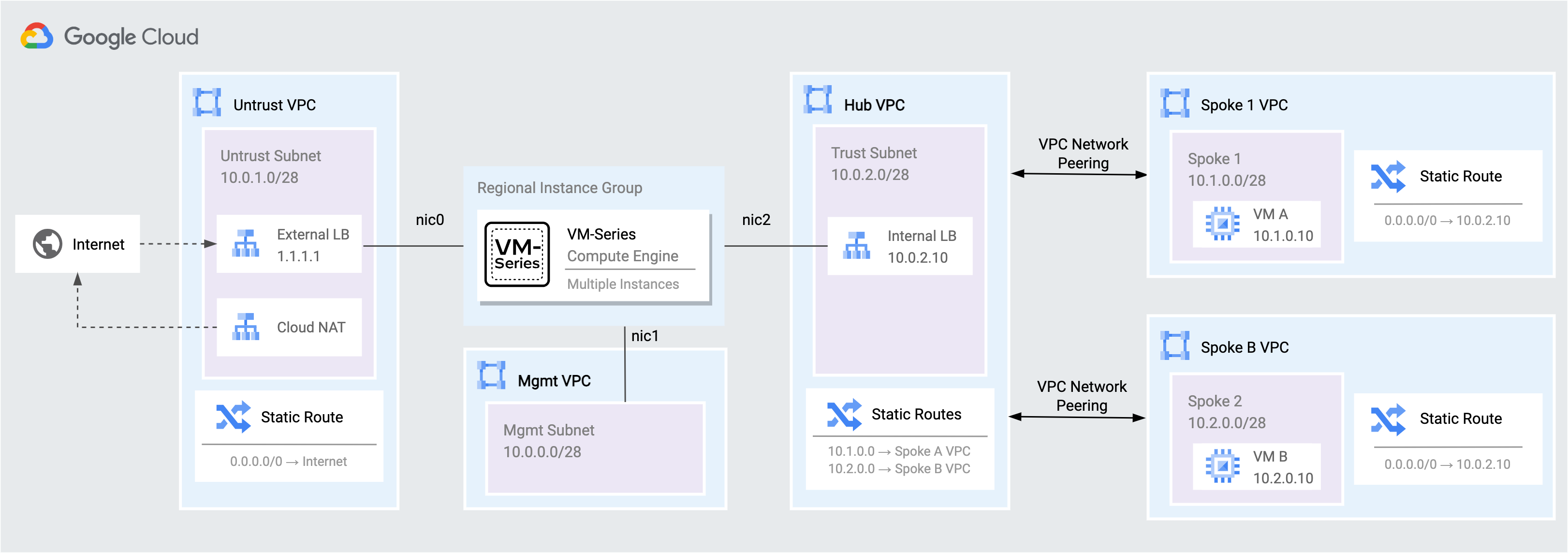
Task: Click the Spoke 1 VPC network icon
Action: point(1174,103)
